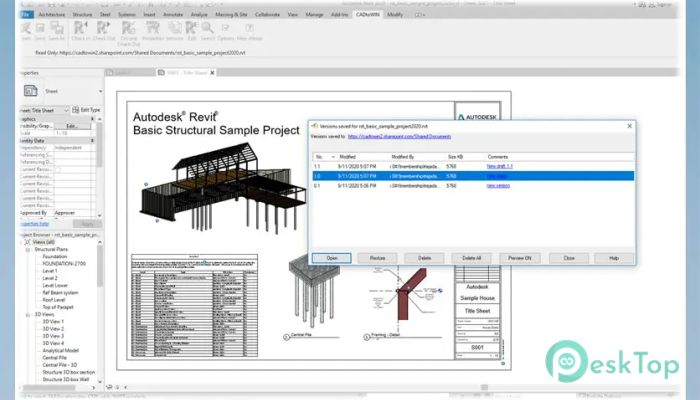Screen dimensions: 700x400
Task: Open the Structure ribbon tab
Action: pyautogui.click(x=82, y=14)
